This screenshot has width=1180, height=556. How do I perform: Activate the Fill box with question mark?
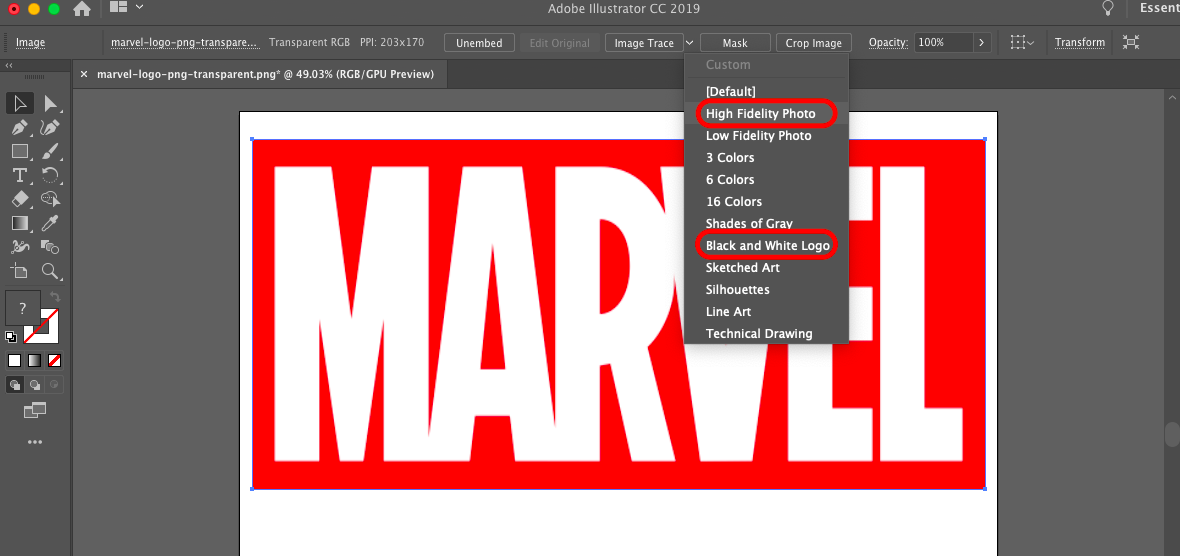(23, 308)
